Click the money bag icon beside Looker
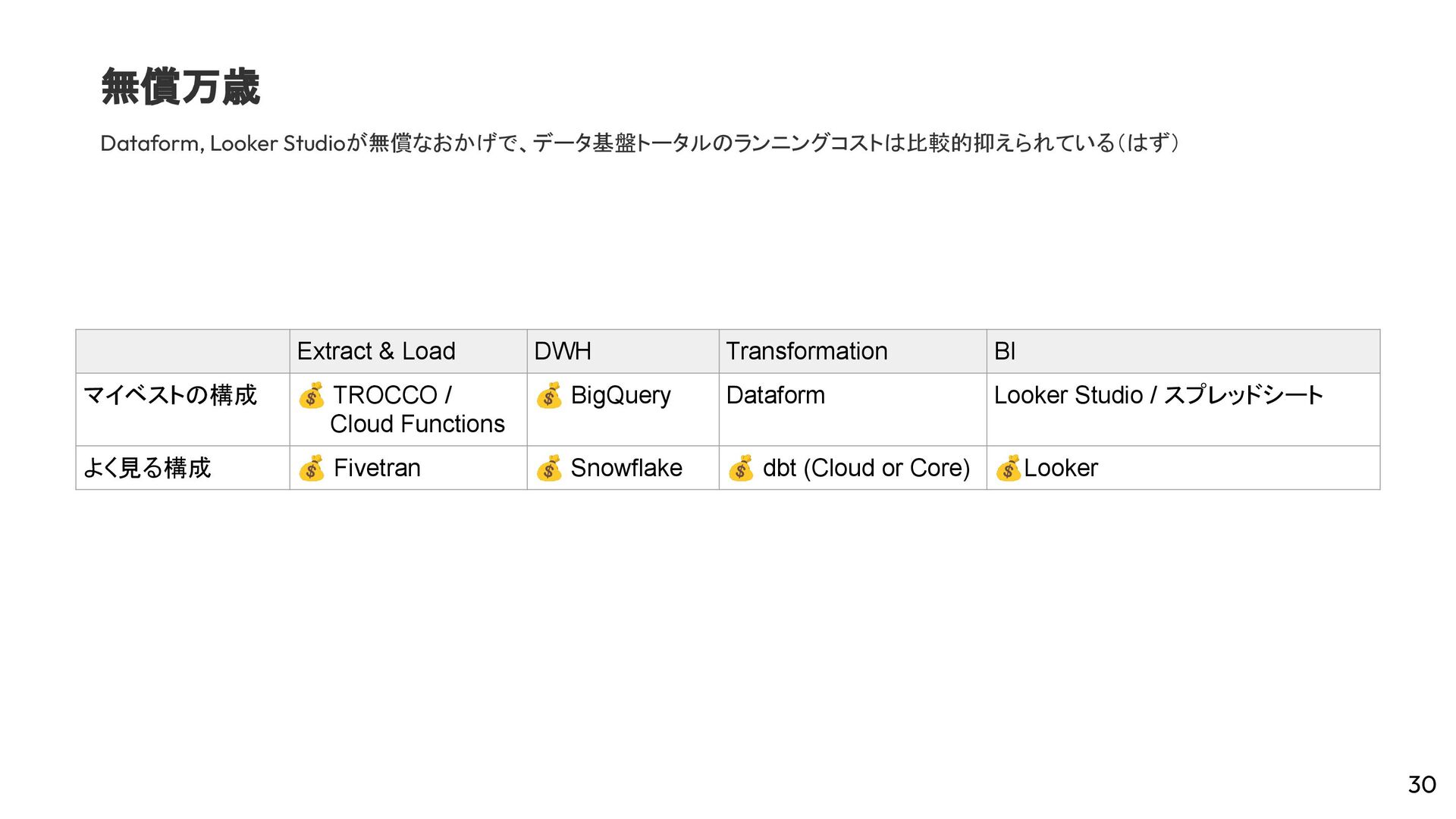This screenshot has width=1456, height=819. point(1008,468)
